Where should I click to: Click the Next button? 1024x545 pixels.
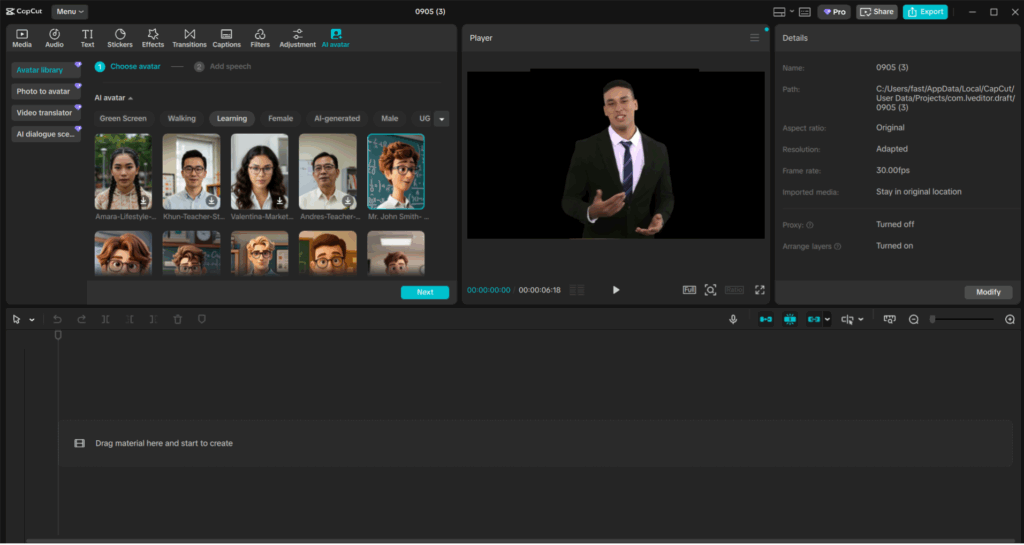click(425, 292)
